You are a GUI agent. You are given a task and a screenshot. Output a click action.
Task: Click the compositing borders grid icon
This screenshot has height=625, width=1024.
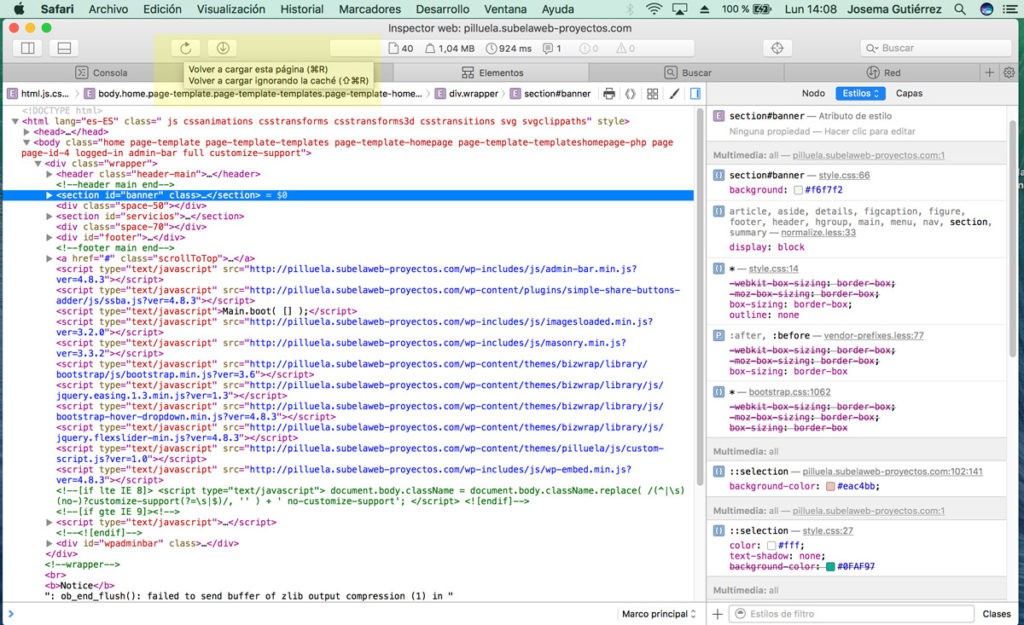(652, 94)
